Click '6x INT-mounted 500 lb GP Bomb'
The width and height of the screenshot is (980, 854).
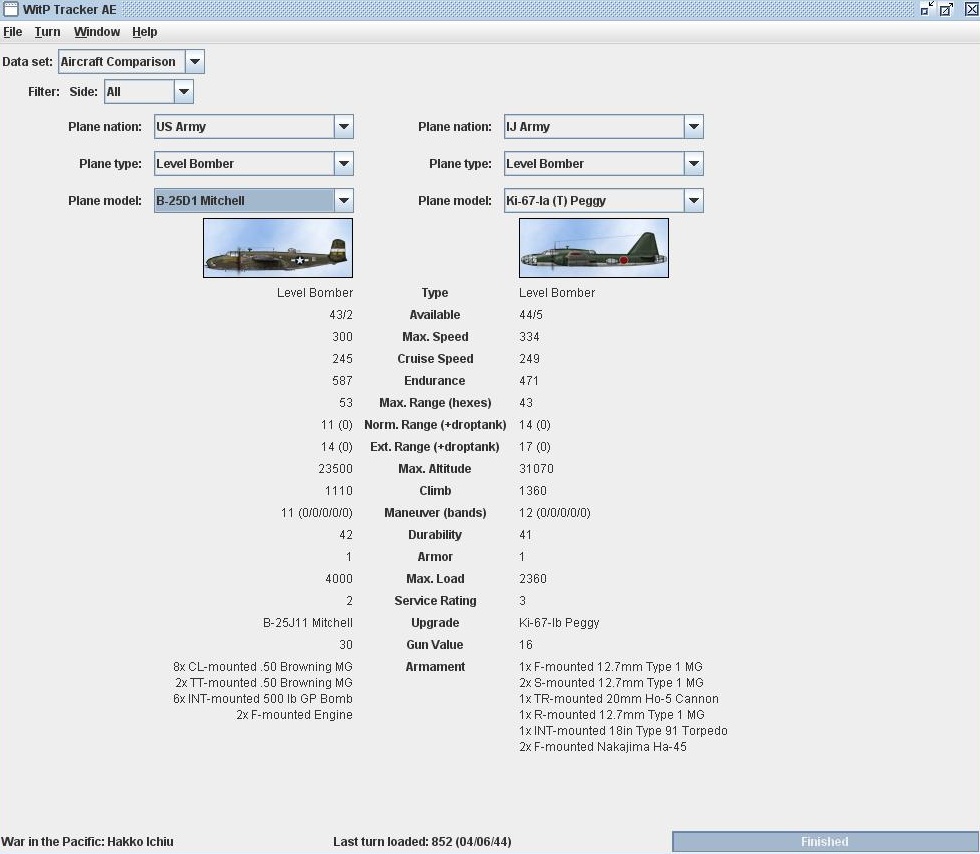tap(262, 699)
